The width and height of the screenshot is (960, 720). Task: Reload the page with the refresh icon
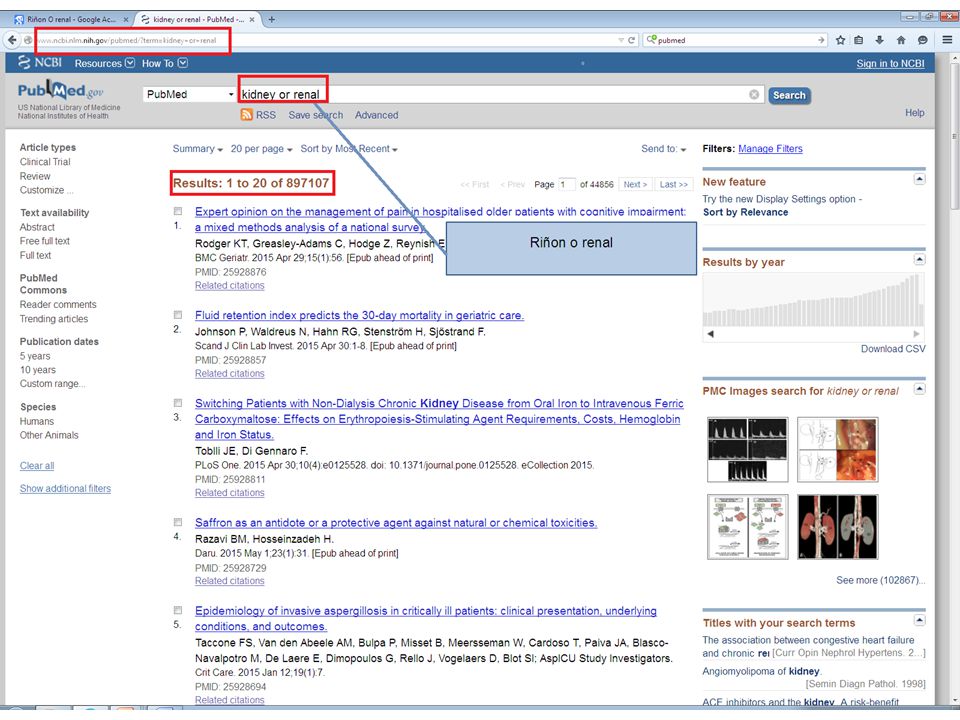coord(631,40)
